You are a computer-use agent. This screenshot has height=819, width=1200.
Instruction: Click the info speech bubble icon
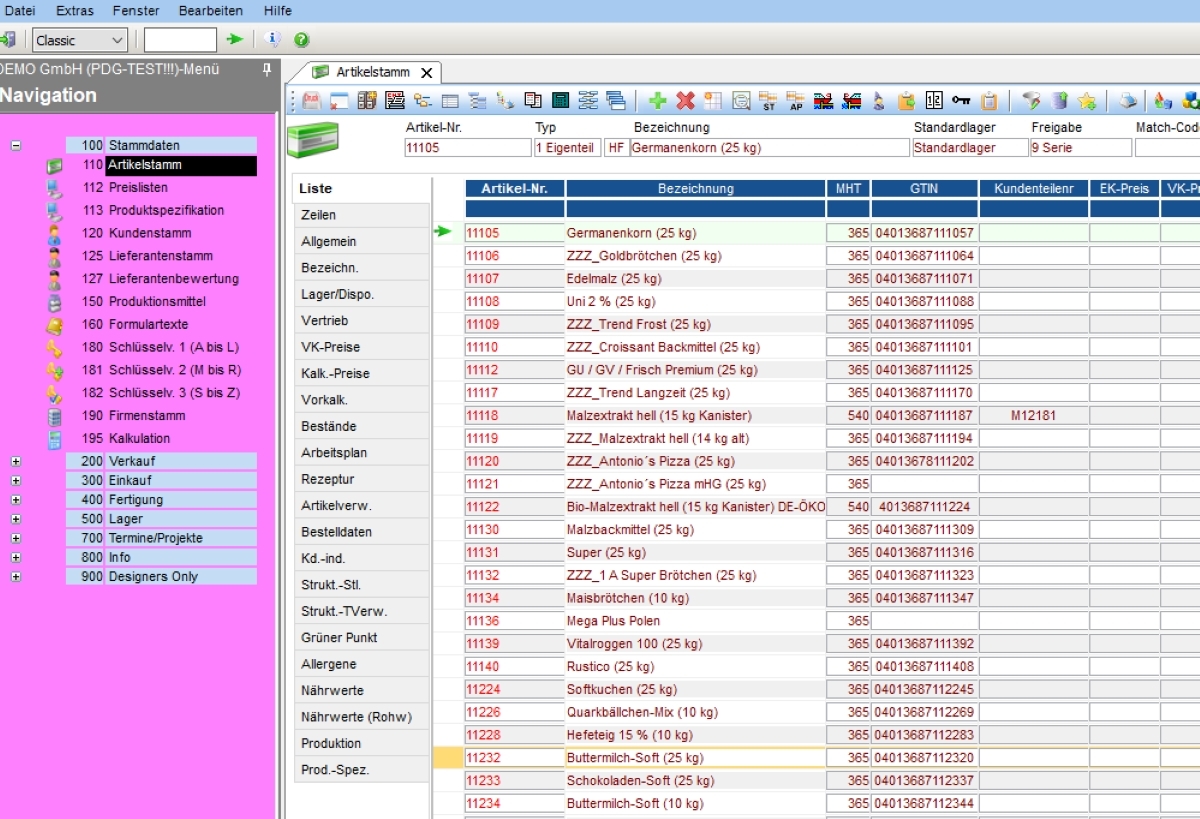[x=273, y=40]
